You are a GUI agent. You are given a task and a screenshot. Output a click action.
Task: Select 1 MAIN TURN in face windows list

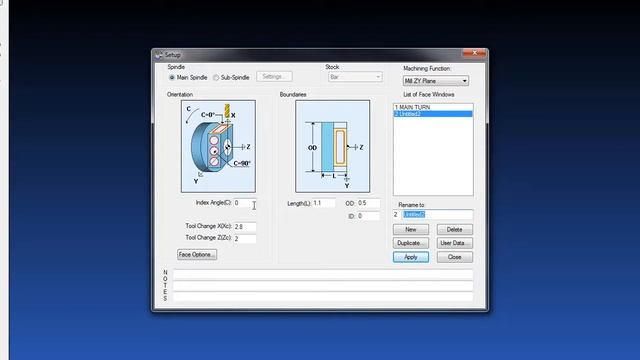click(433, 107)
